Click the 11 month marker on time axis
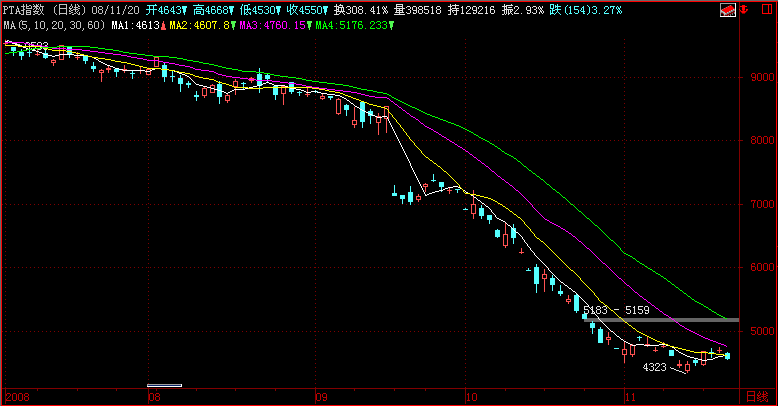 (630, 397)
